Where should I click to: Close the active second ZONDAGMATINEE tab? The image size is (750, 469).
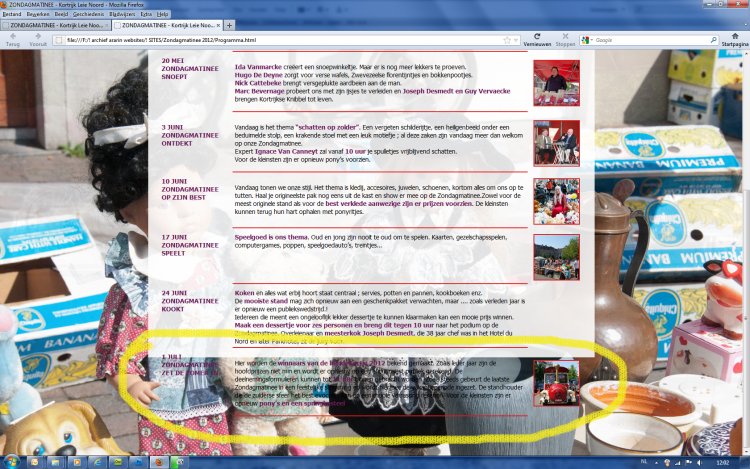point(219,25)
